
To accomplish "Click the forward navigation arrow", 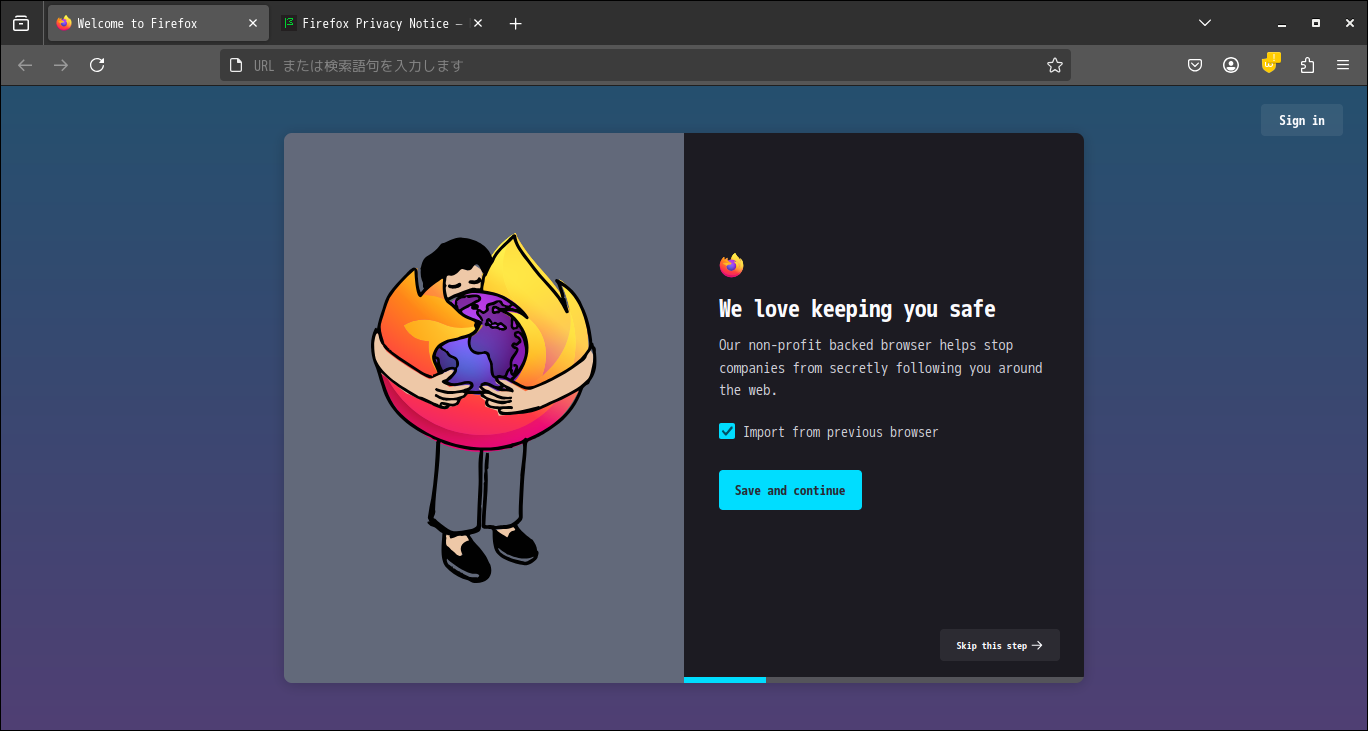I will tap(60, 64).
